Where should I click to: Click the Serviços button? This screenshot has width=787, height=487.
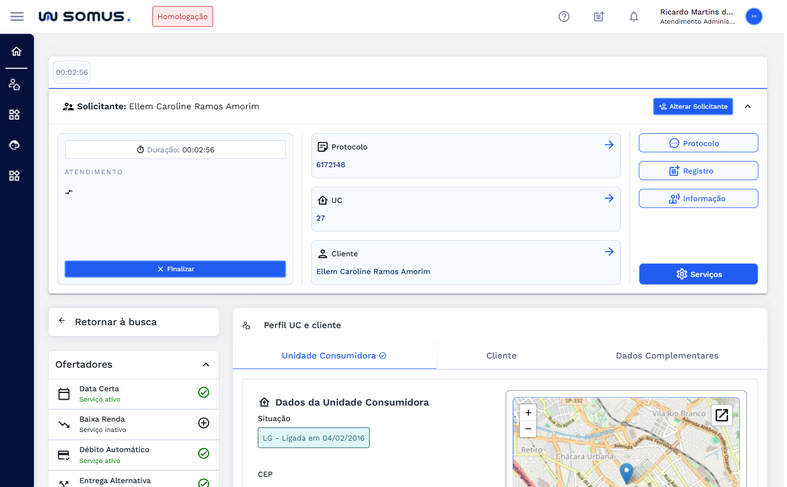click(698, 274)
